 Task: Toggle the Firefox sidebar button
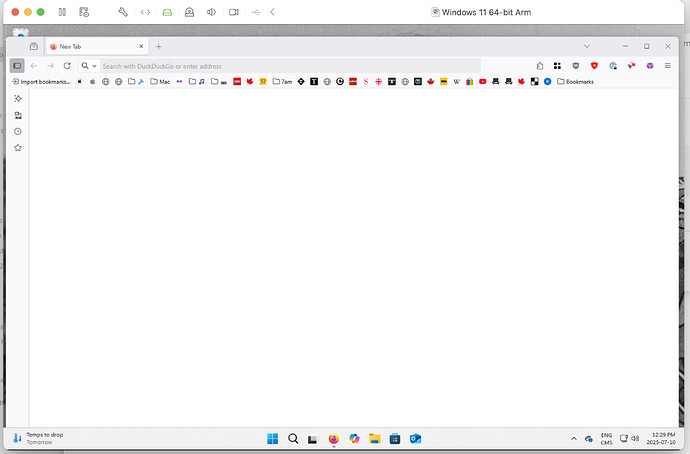point(17,65)
